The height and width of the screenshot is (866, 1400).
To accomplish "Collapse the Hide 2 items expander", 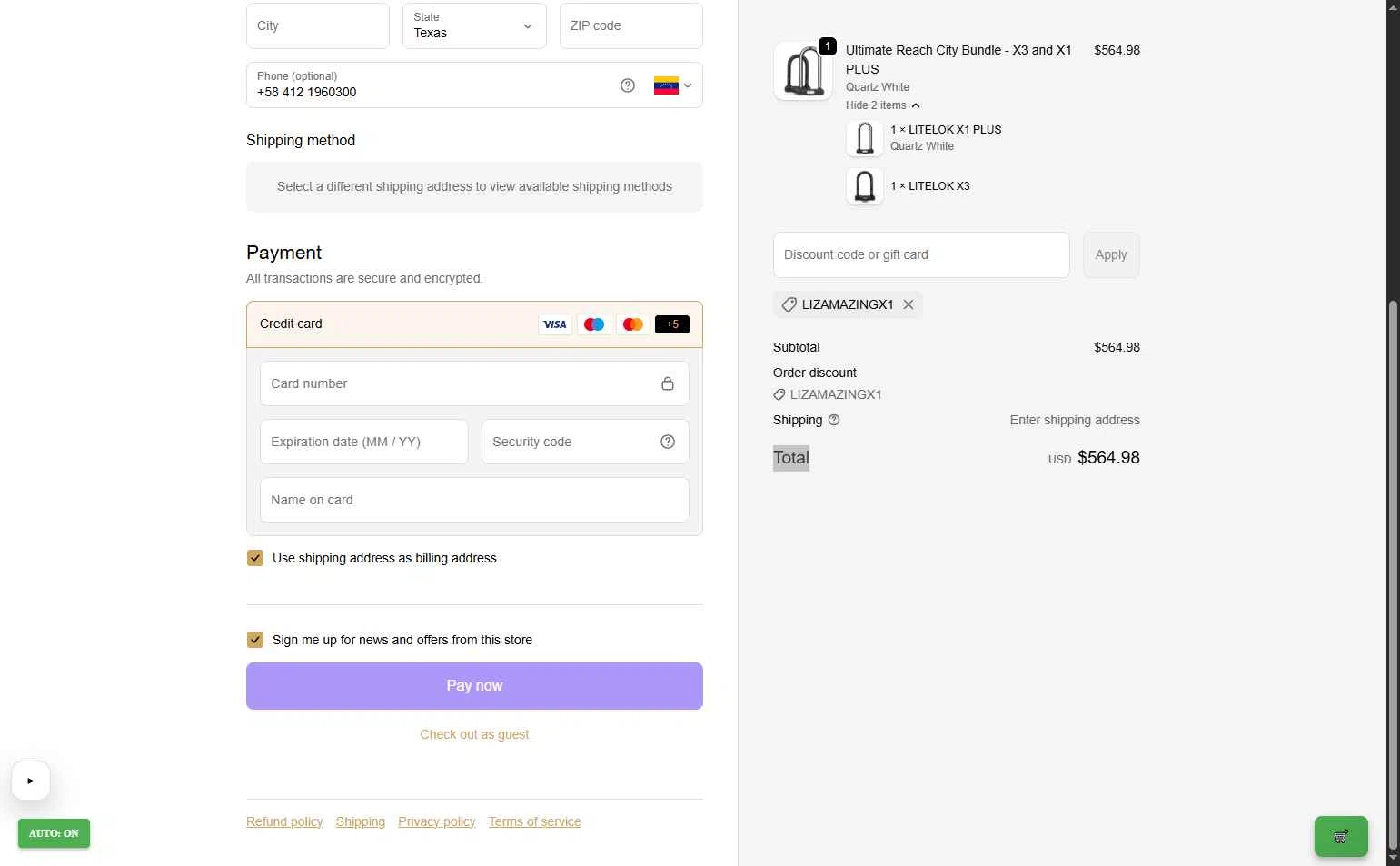I will click(883, 105).
